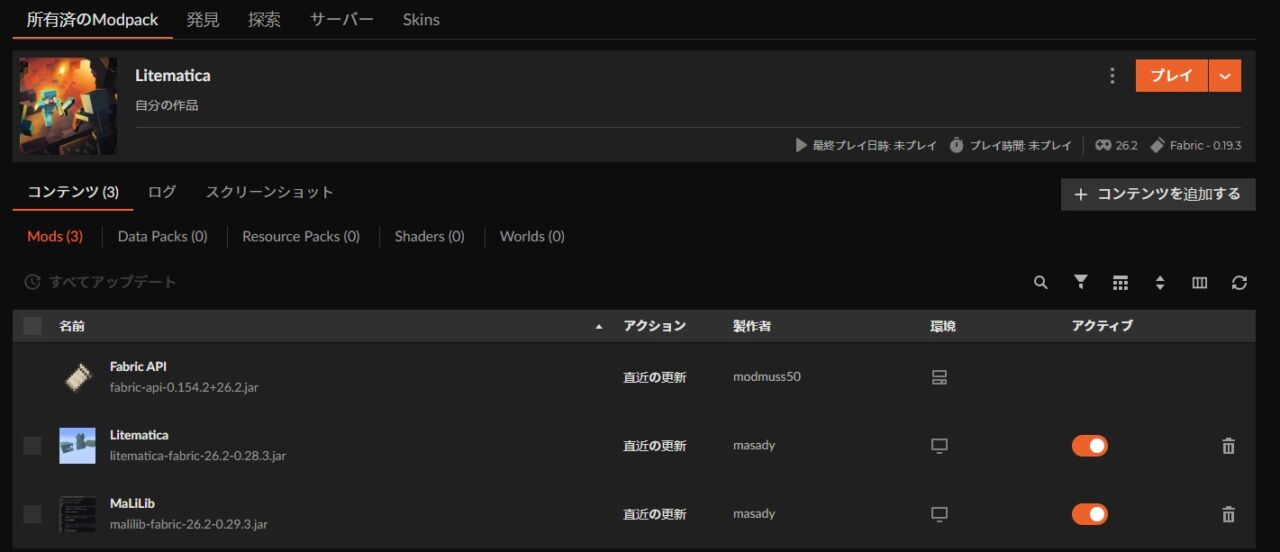The width and height of the screenshot is (1280, 552).
Task: Toggle the Litematica mod active switch
Action: (x=1090, y=446)
